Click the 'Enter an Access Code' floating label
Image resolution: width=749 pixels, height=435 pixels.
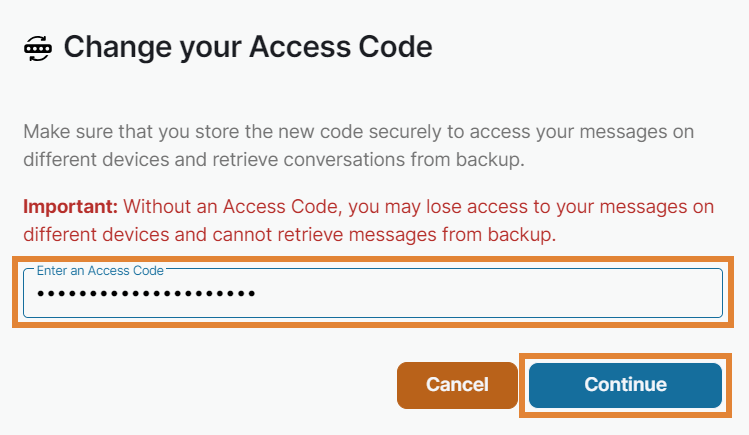[100, 270]
